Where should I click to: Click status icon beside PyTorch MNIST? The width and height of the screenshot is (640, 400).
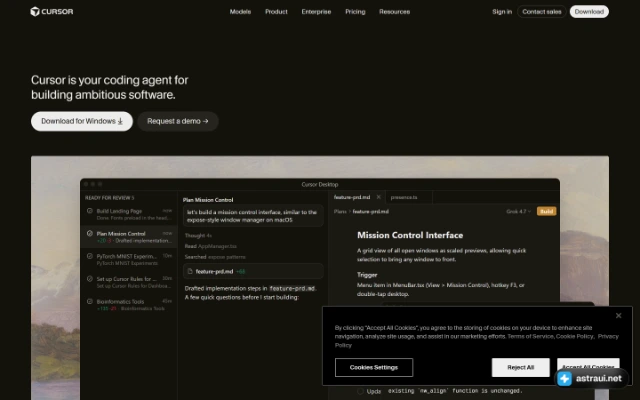click(x=90, y=256)
